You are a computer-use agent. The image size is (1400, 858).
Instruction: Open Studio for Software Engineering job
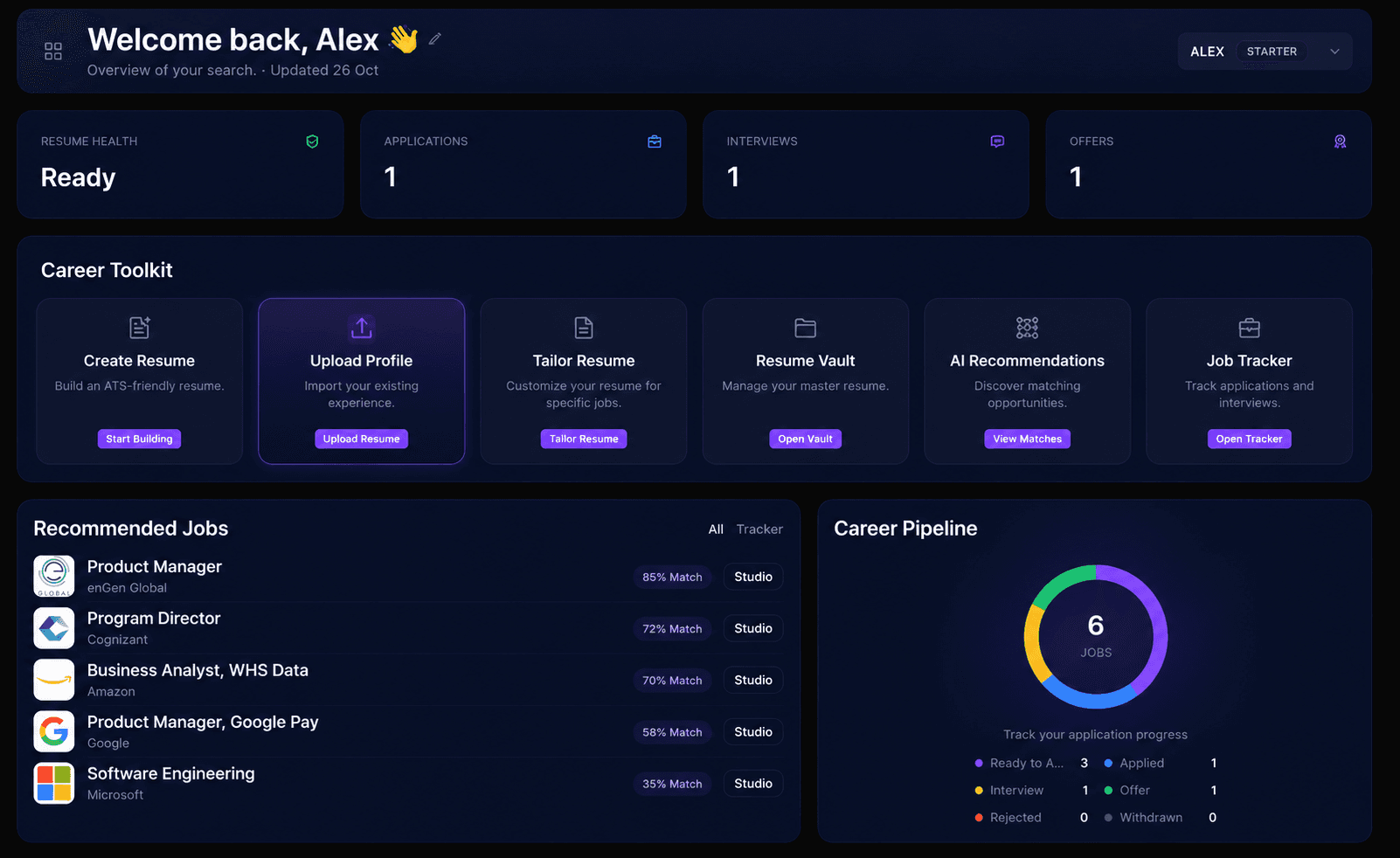tap(753, 783)
